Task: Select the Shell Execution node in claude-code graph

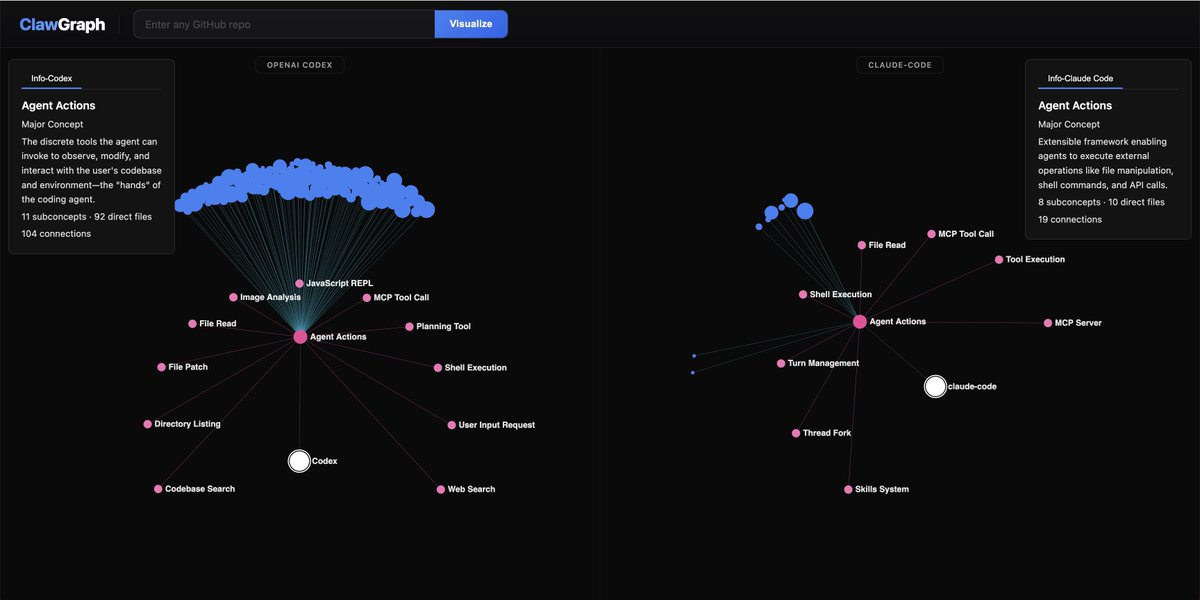Action: tap(803, 295)
